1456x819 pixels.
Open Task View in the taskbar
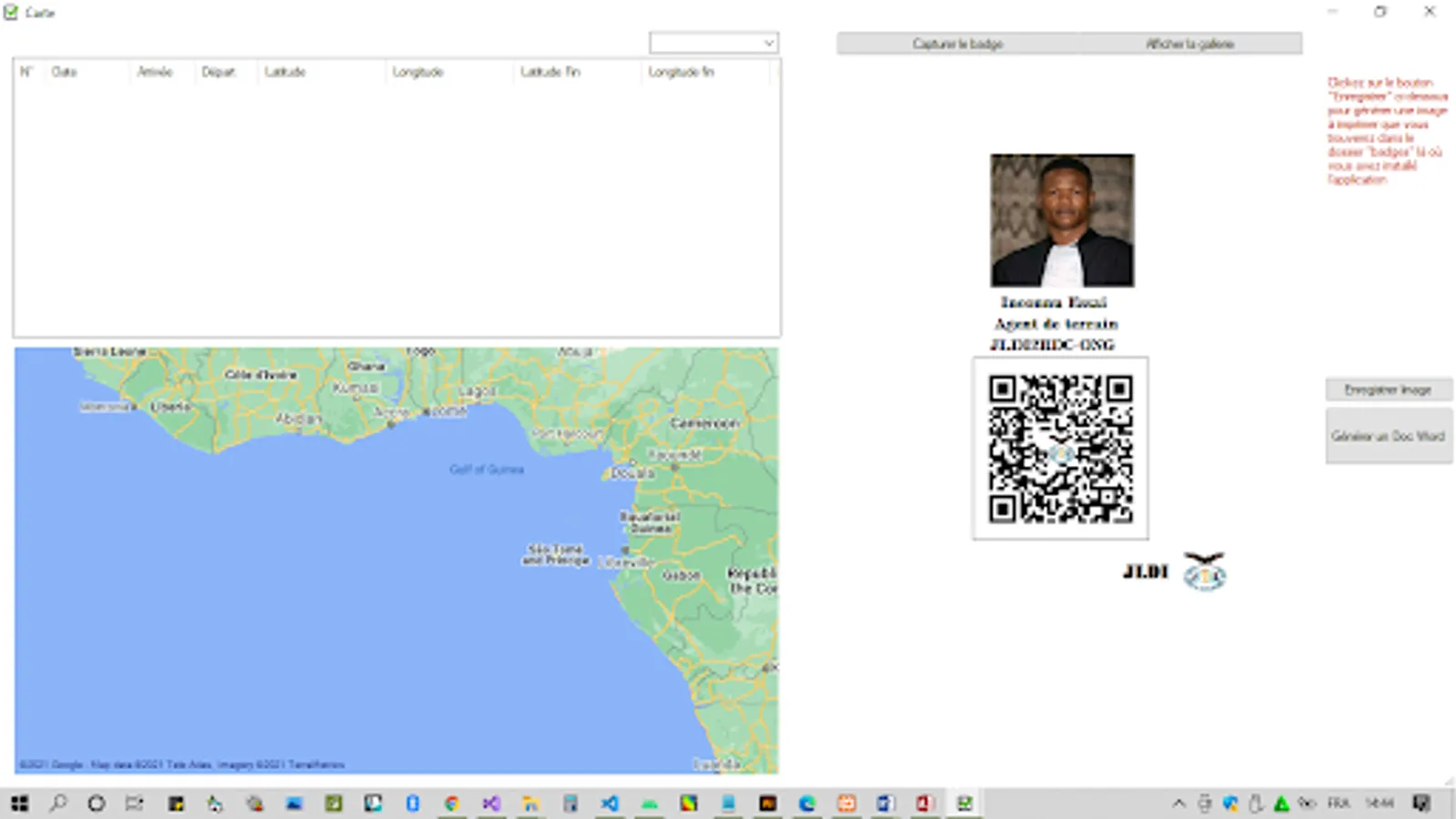[135, 803]
